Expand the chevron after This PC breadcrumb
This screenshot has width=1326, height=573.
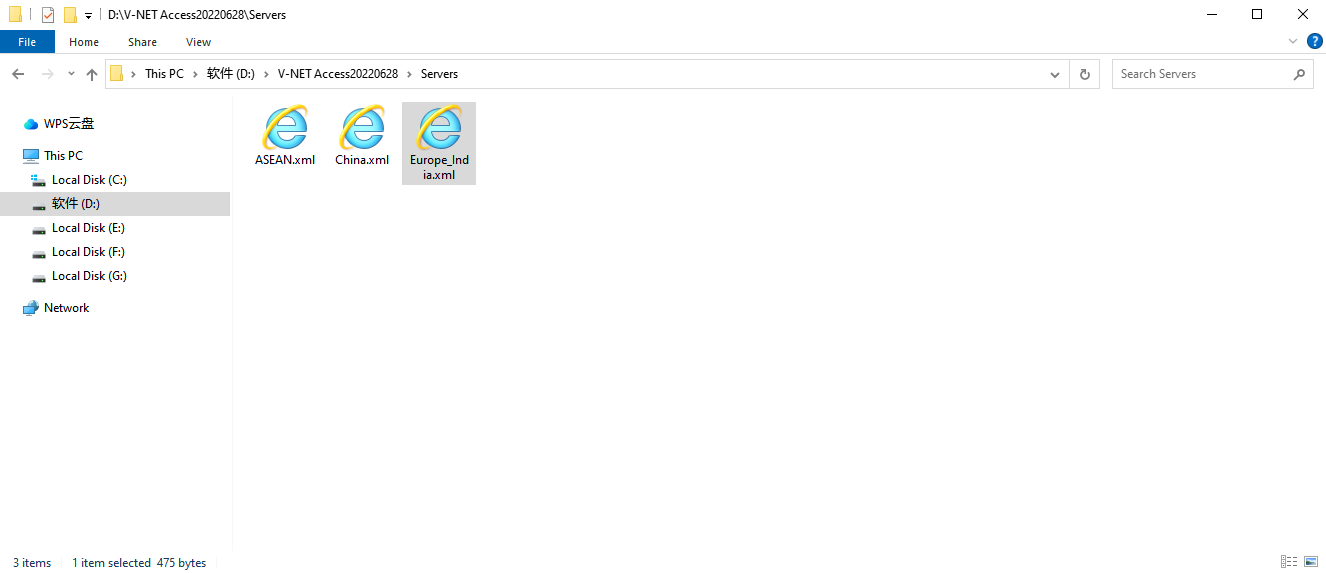196,74
